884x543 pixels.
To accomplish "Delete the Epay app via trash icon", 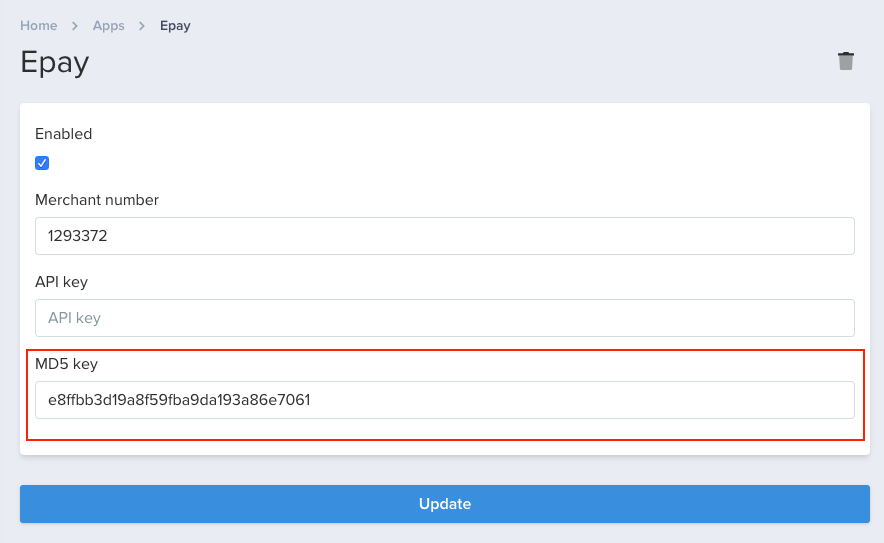I will (x=845, y=61).
